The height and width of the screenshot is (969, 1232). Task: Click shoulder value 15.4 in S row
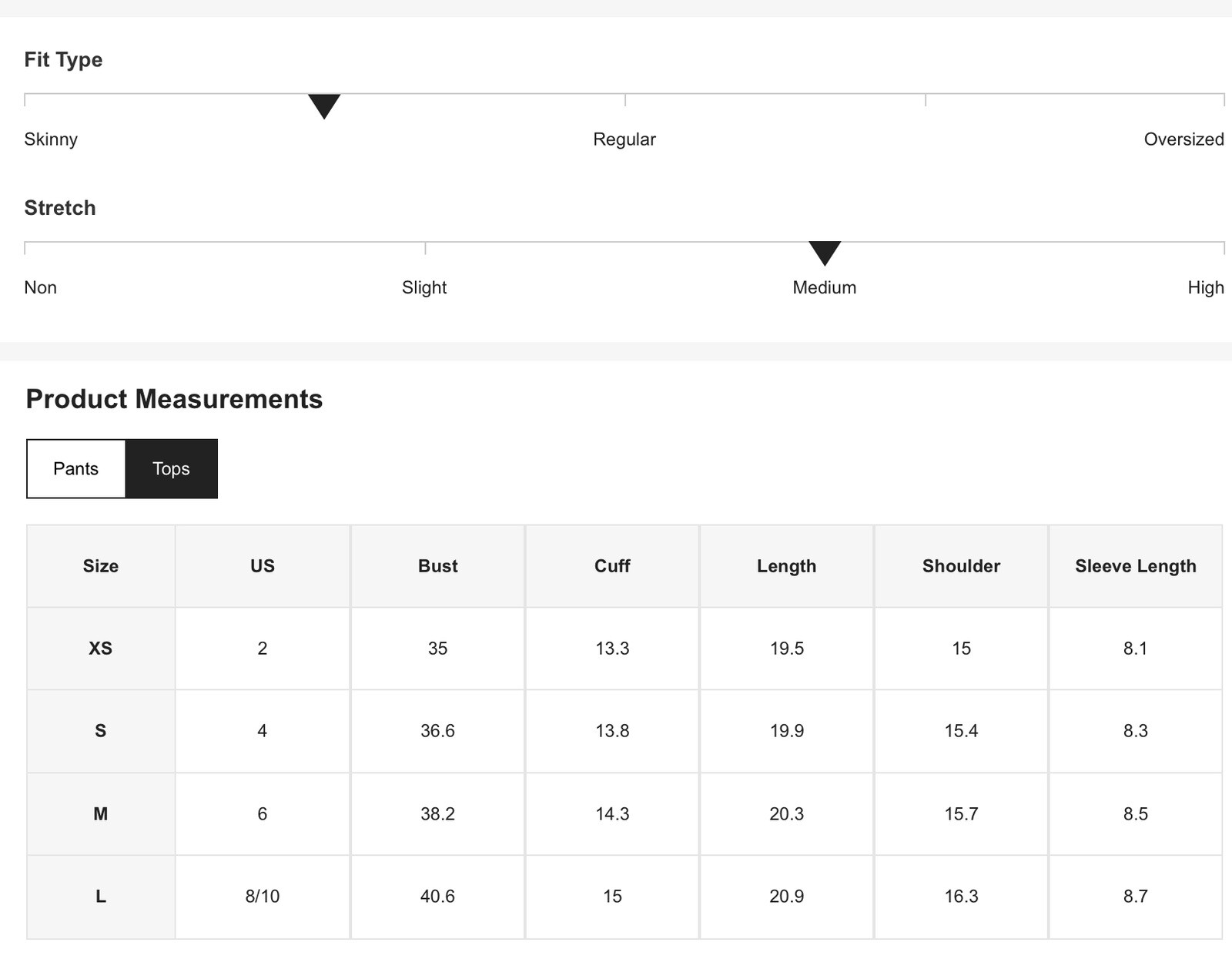pos(961,731)
